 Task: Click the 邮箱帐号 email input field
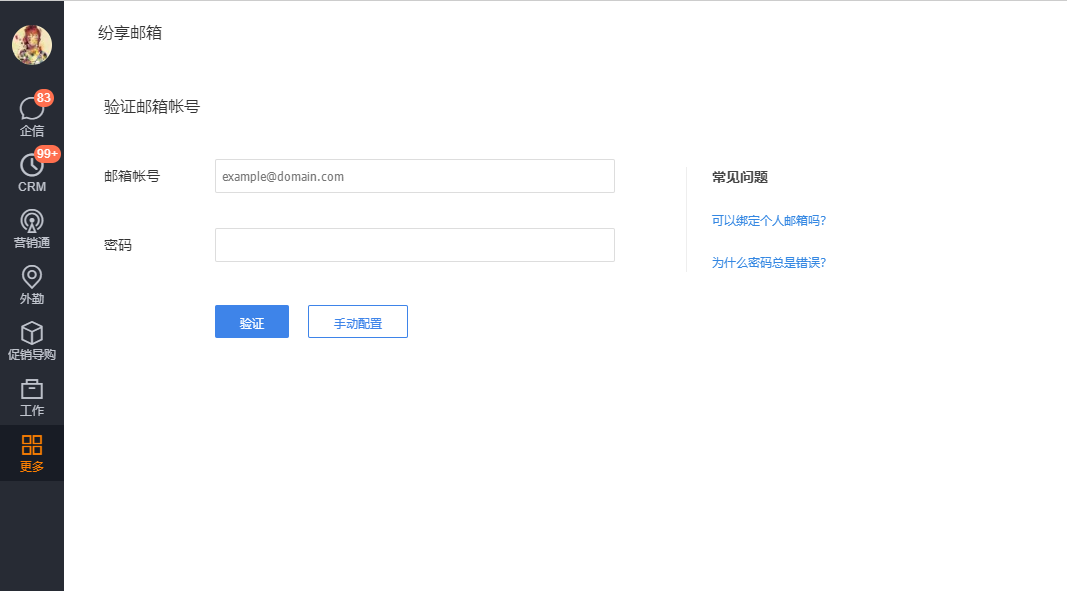[414, 176]
